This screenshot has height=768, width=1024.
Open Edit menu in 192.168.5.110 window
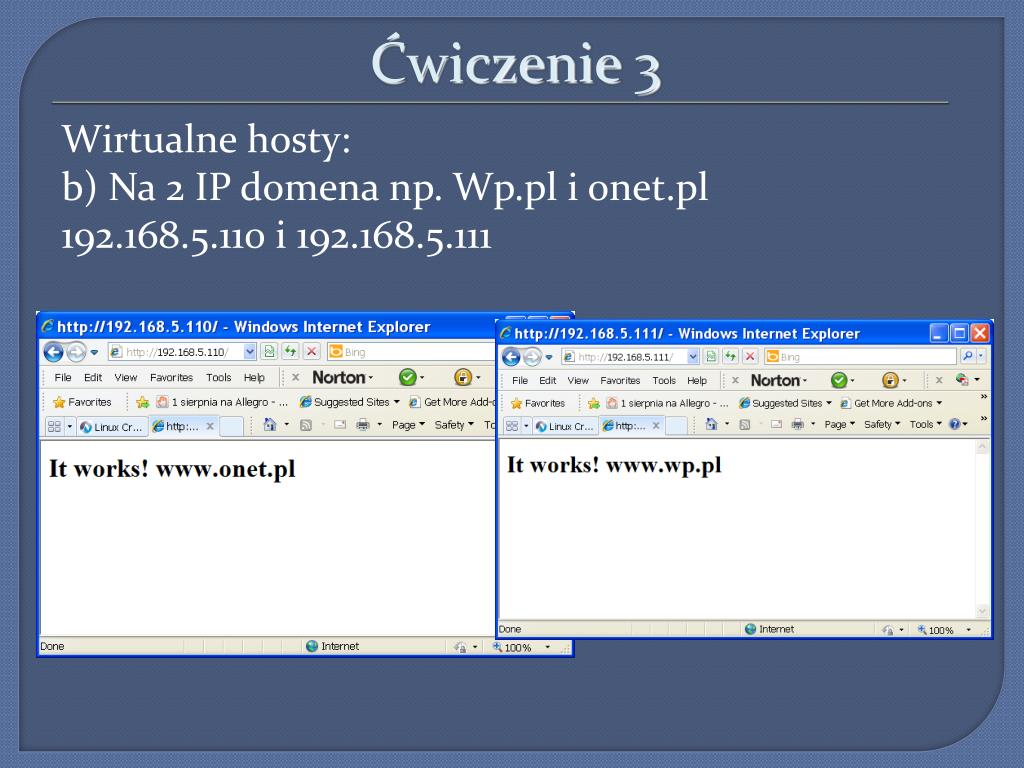[93, 377]
